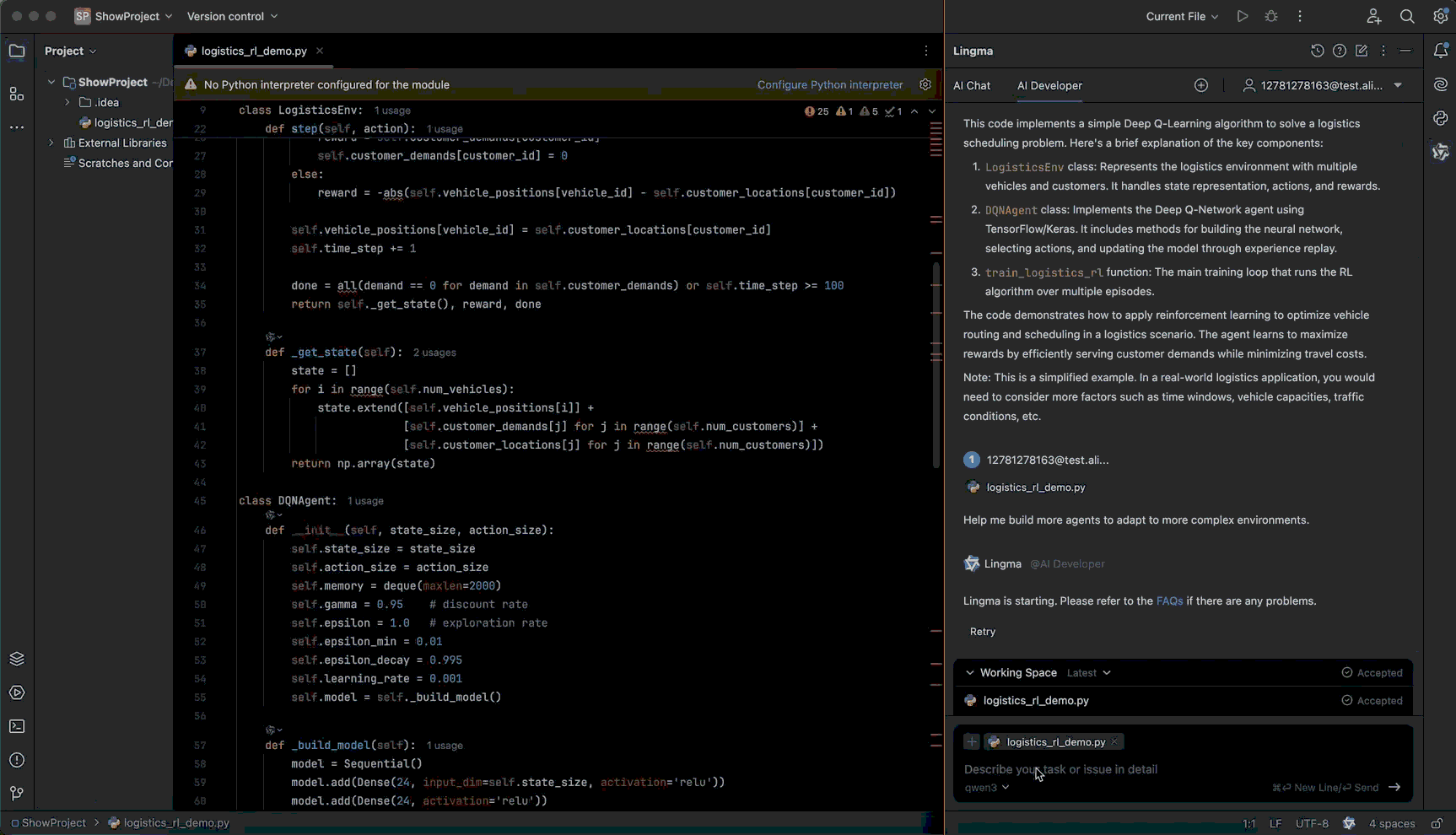Run the current file
This screenshot has width=1456, height=835.
(x=1243, y=16)
